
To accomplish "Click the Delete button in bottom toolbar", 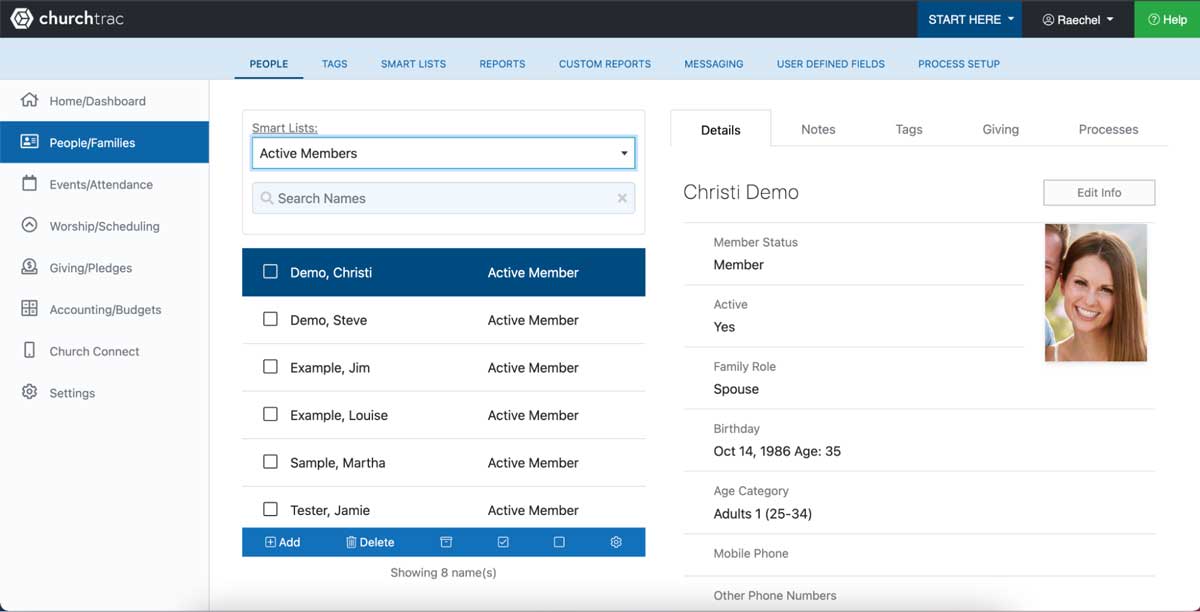I will [370, 541].
